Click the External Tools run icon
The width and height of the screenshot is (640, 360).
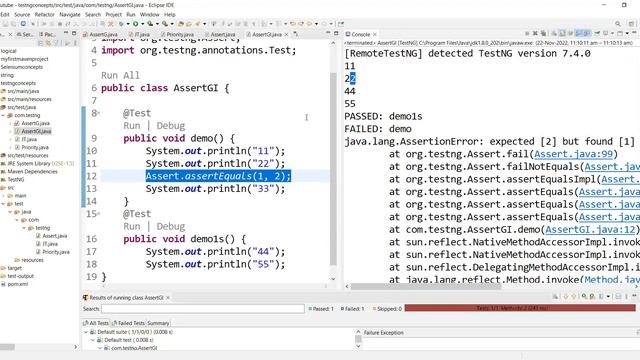point(164,24)
